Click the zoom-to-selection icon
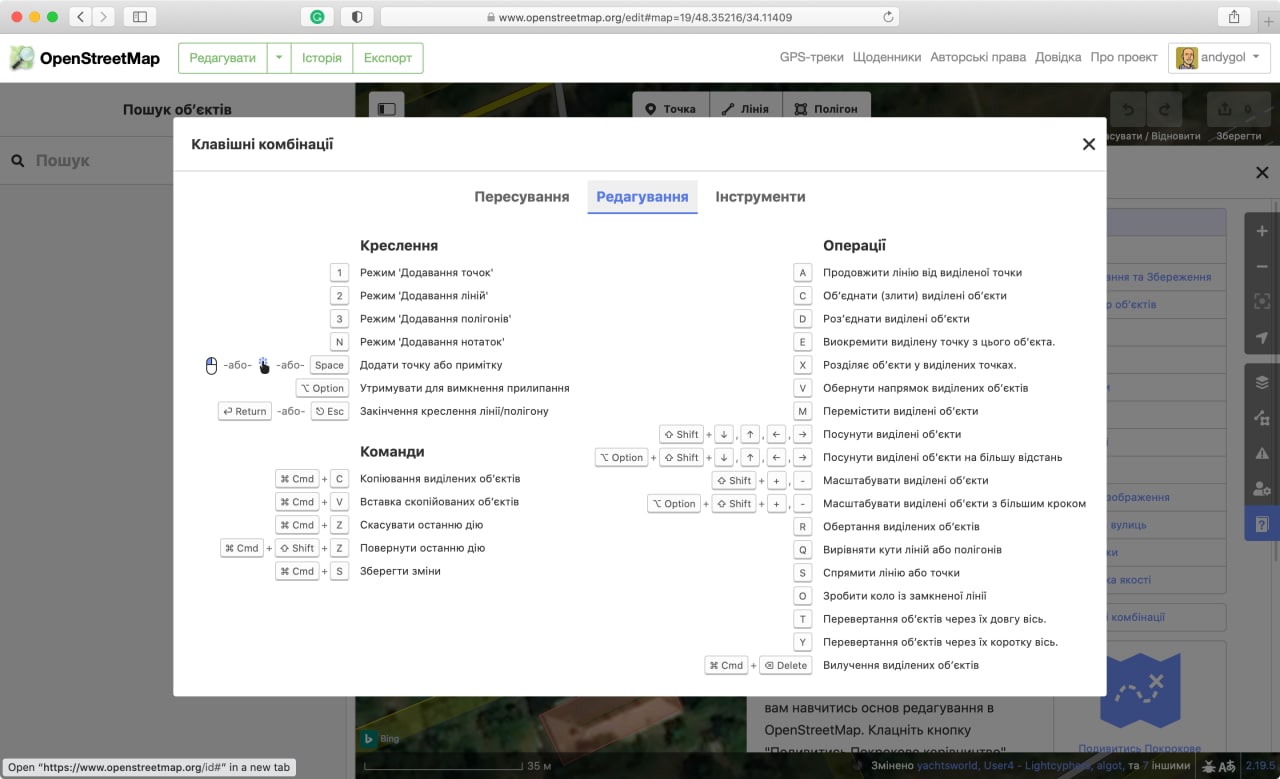 pyautogui.click(x=1262, y=301)
